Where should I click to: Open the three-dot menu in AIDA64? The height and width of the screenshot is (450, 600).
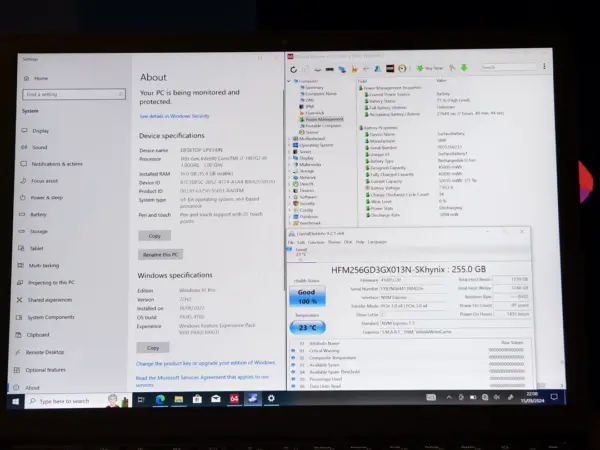(544, 66)
